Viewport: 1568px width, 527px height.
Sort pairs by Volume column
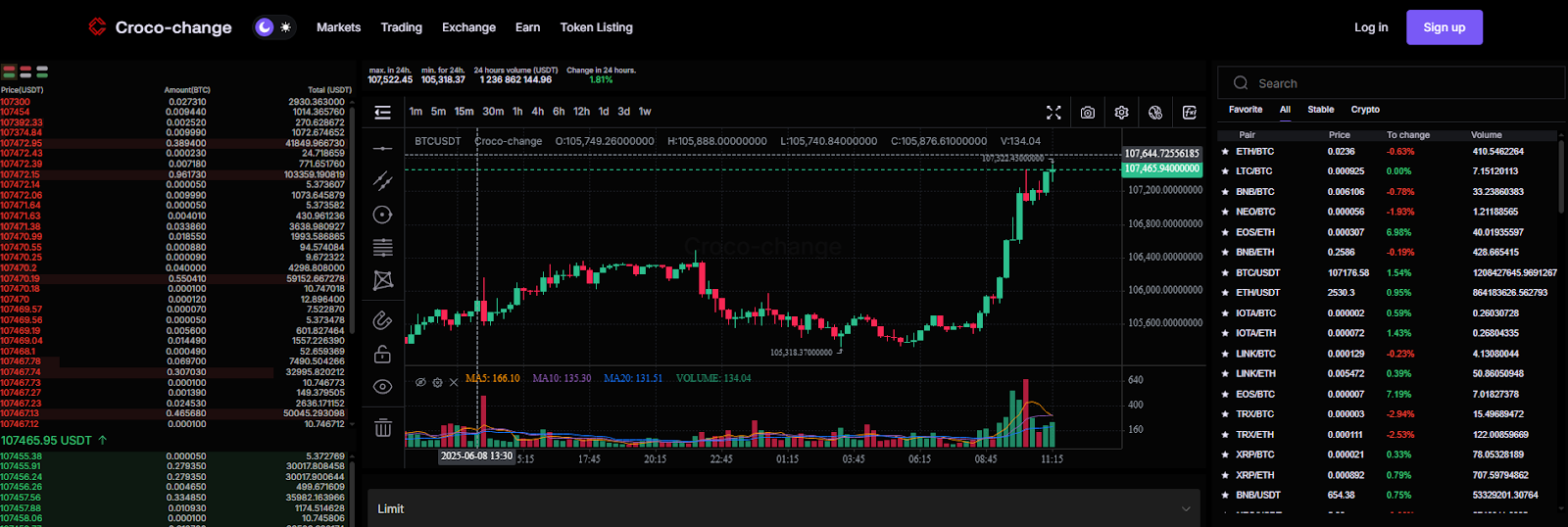pyautogui.click(x=1486, y=135)
